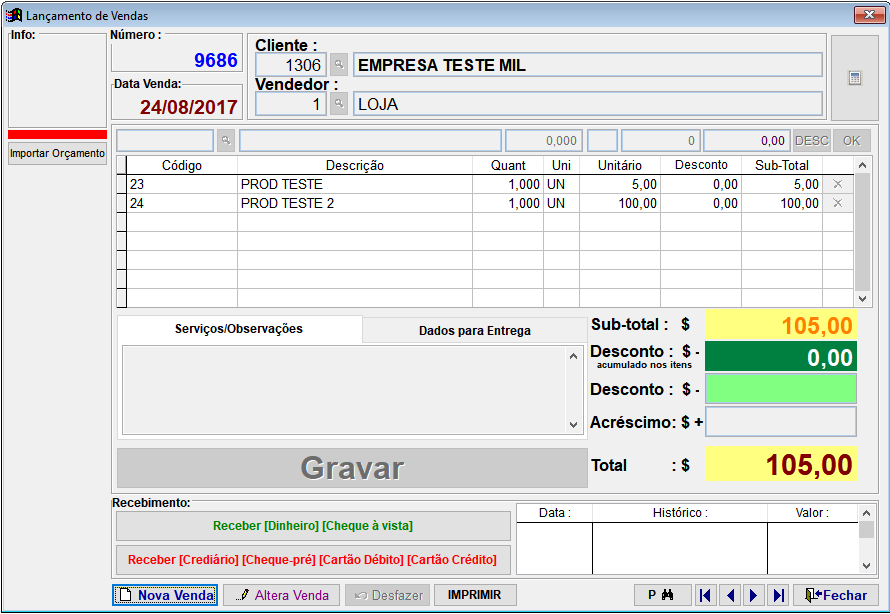The height and width of the screenshot is (614, 890).
Task: Click the Gravar button
Action: [x=352, y=468]
